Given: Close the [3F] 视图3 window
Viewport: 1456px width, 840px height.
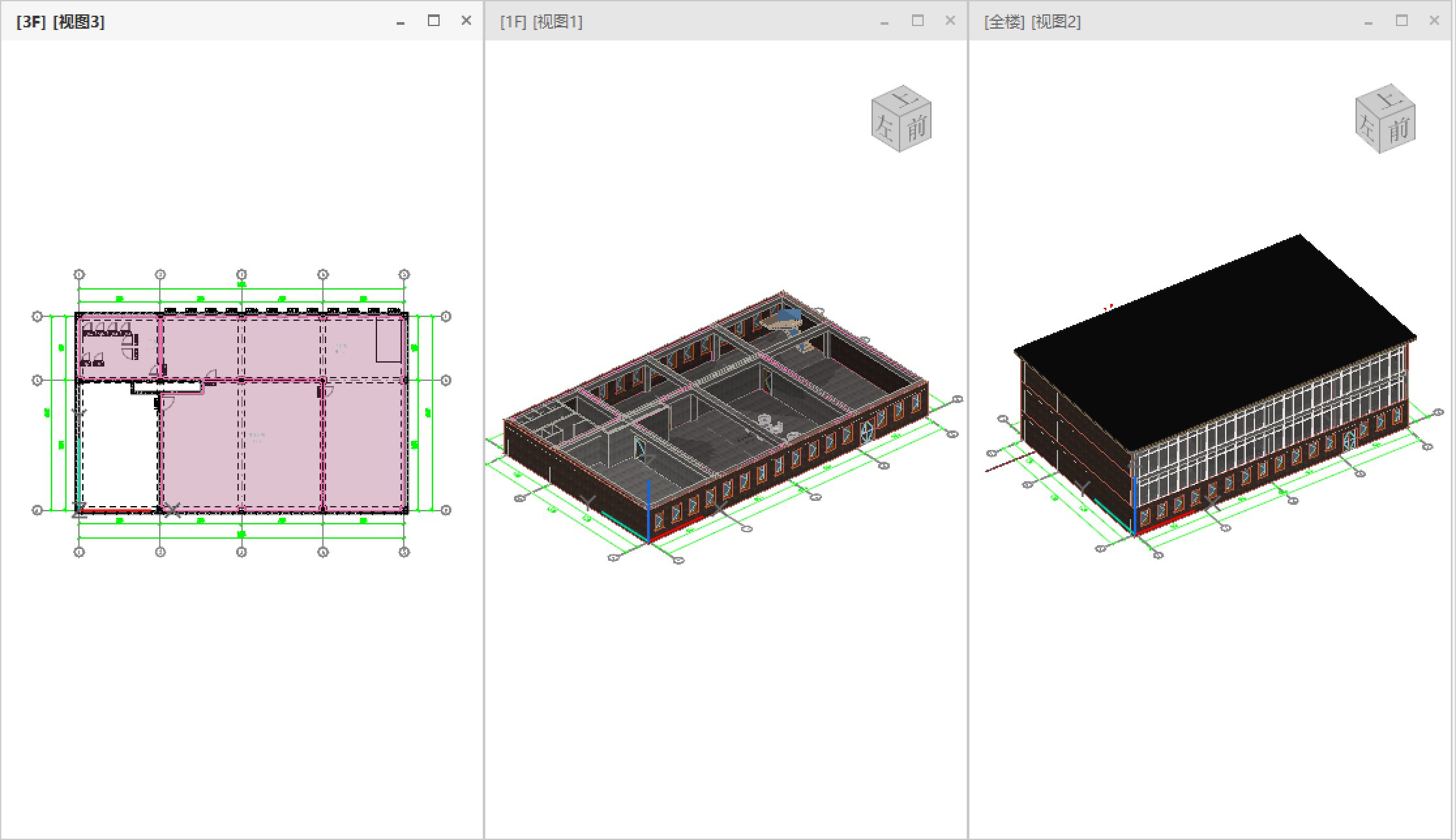Looking at the screenshot, I should pyautogui.click(x=466, y=21).
